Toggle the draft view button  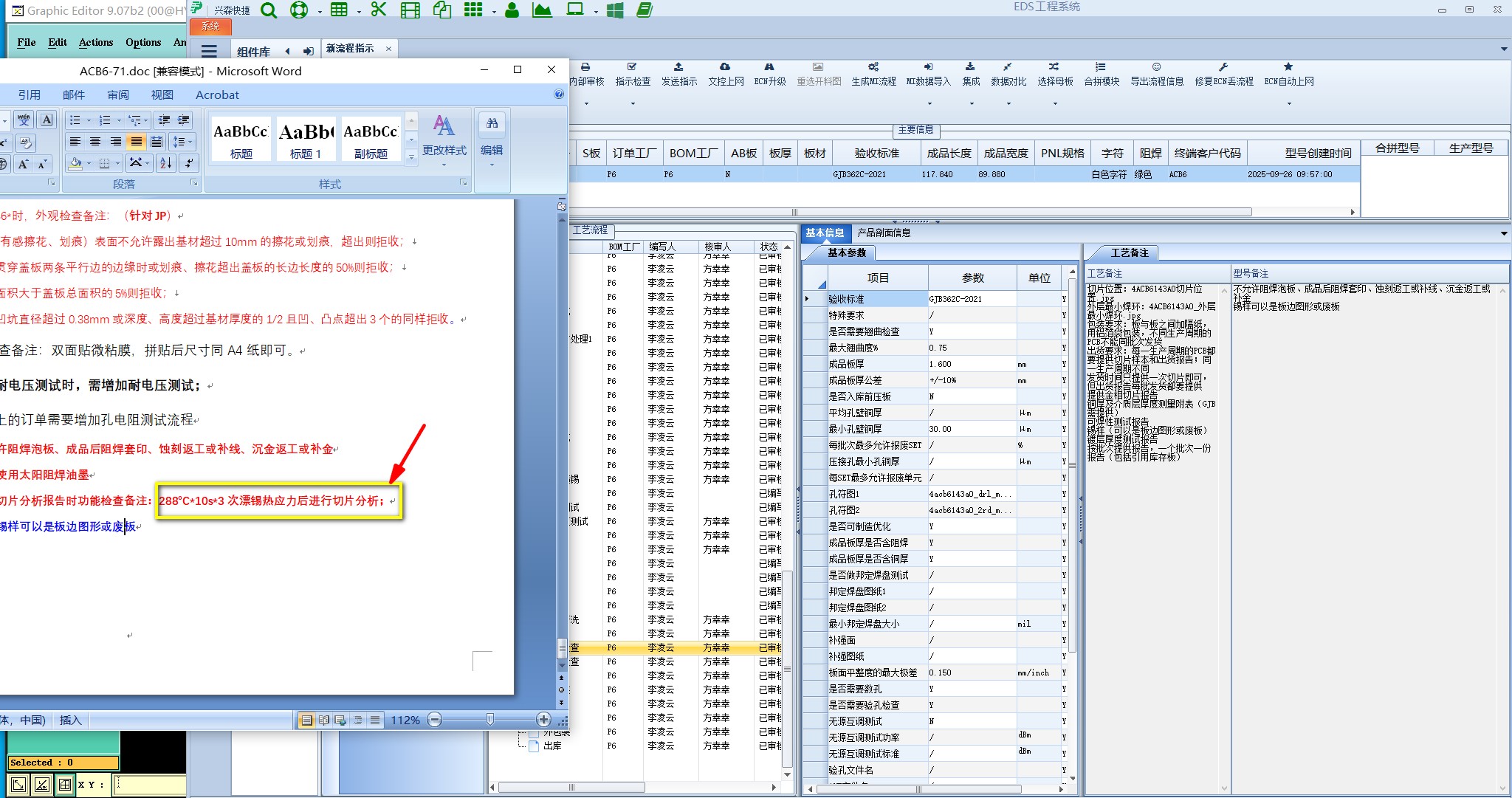[x=375, y=720]
